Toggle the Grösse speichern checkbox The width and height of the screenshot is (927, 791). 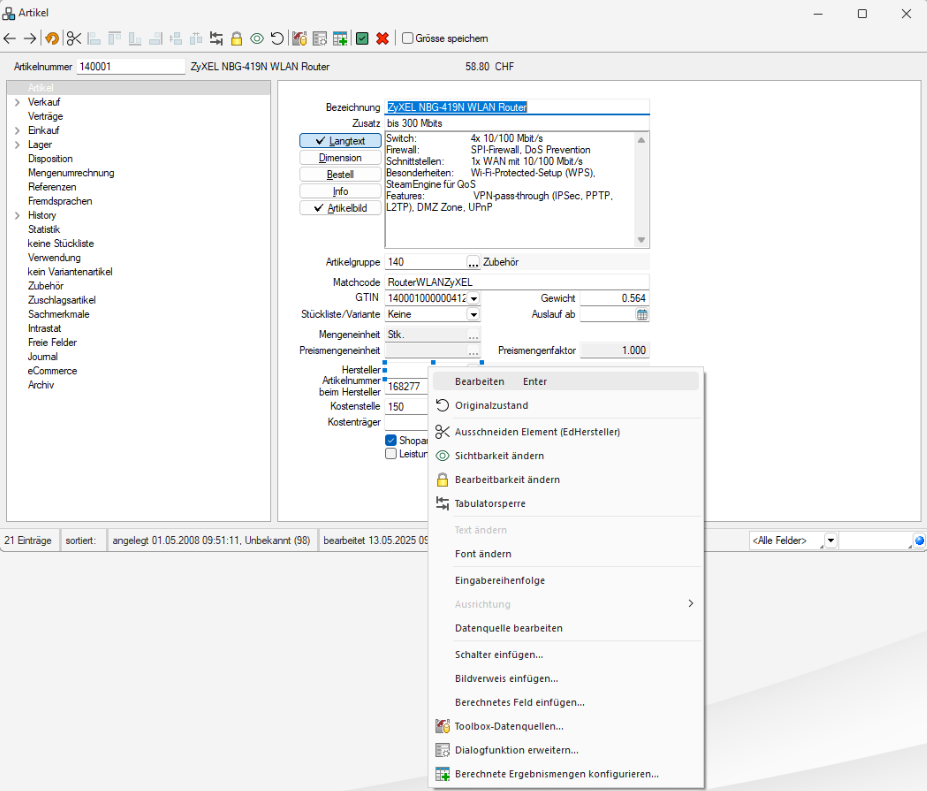[407, 38]
